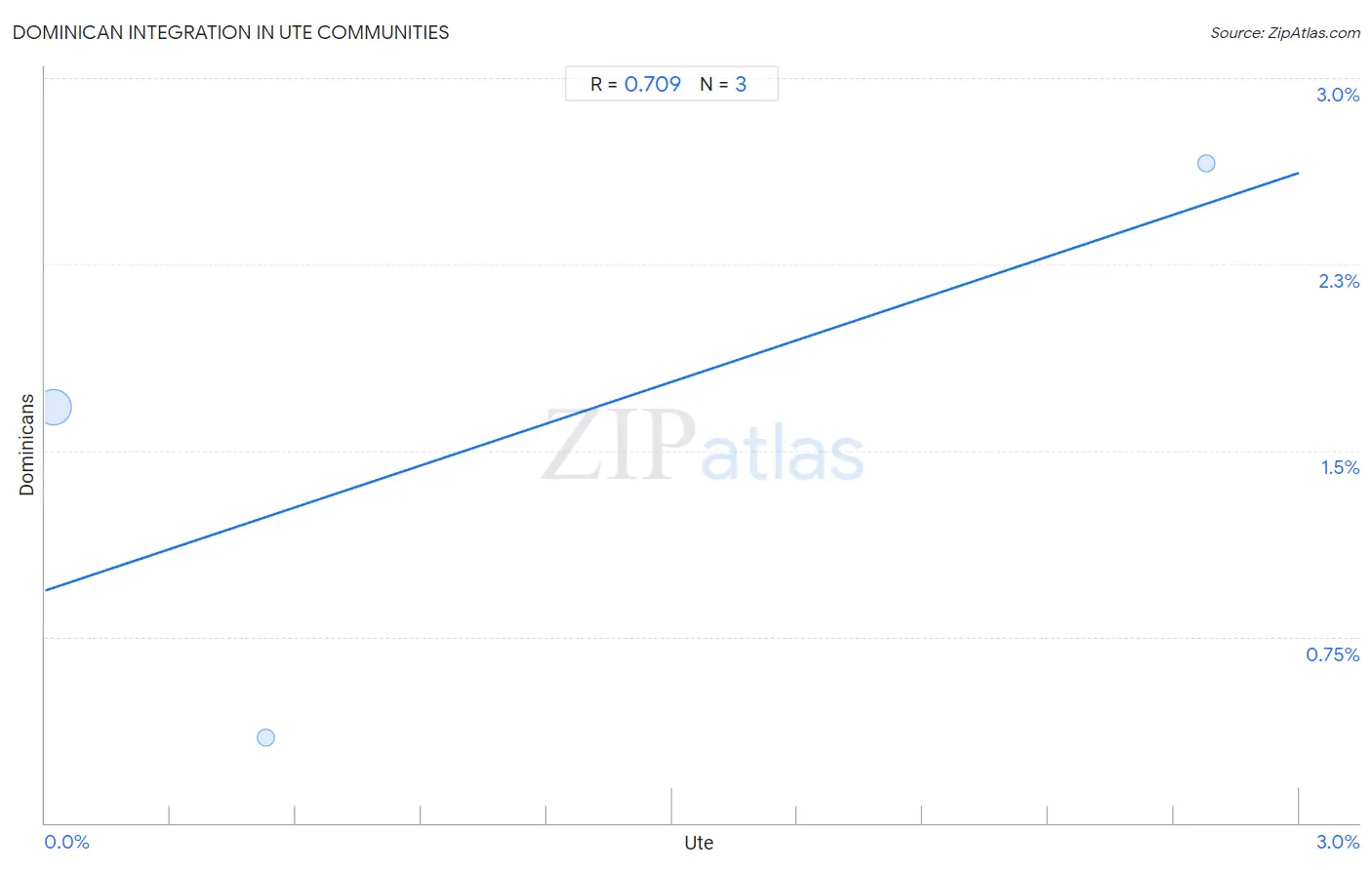Click the Ute x-axis label
This screenshot has width=1372, height=870.
[699, 843]
